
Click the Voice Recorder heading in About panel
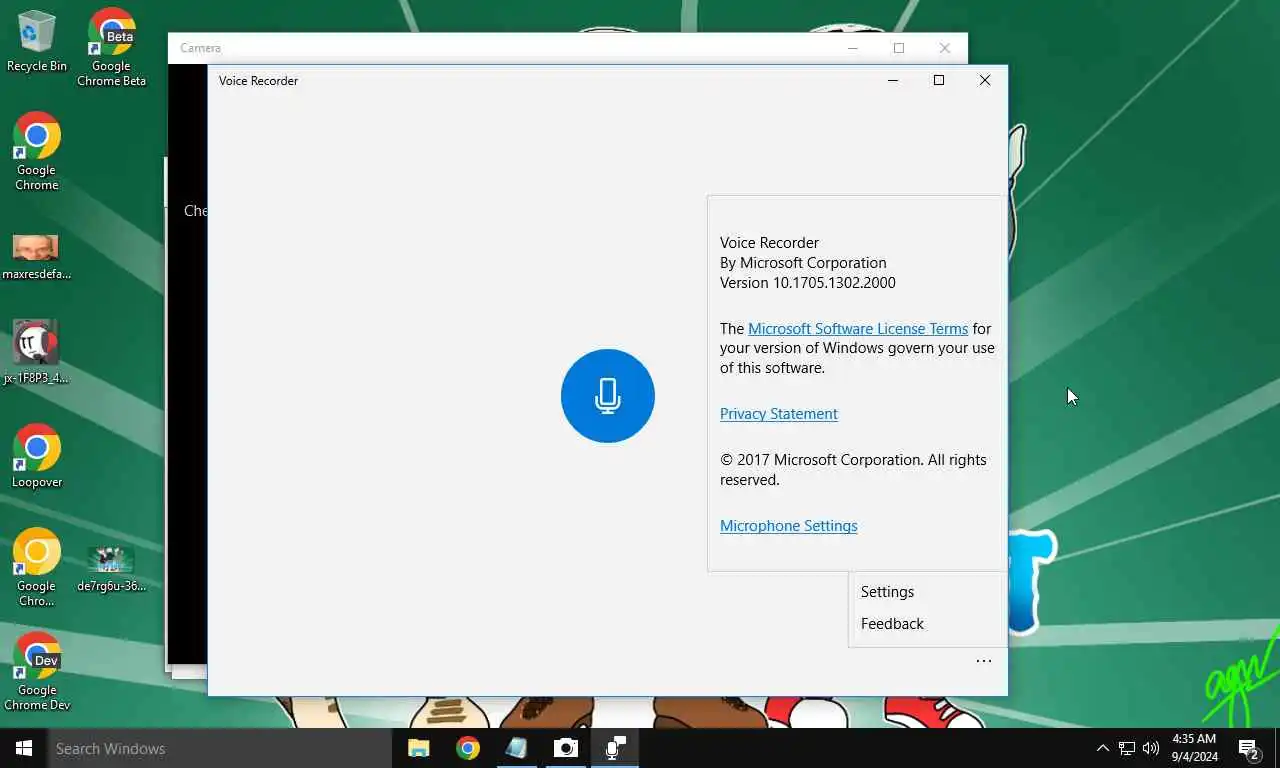coord(769,243)
